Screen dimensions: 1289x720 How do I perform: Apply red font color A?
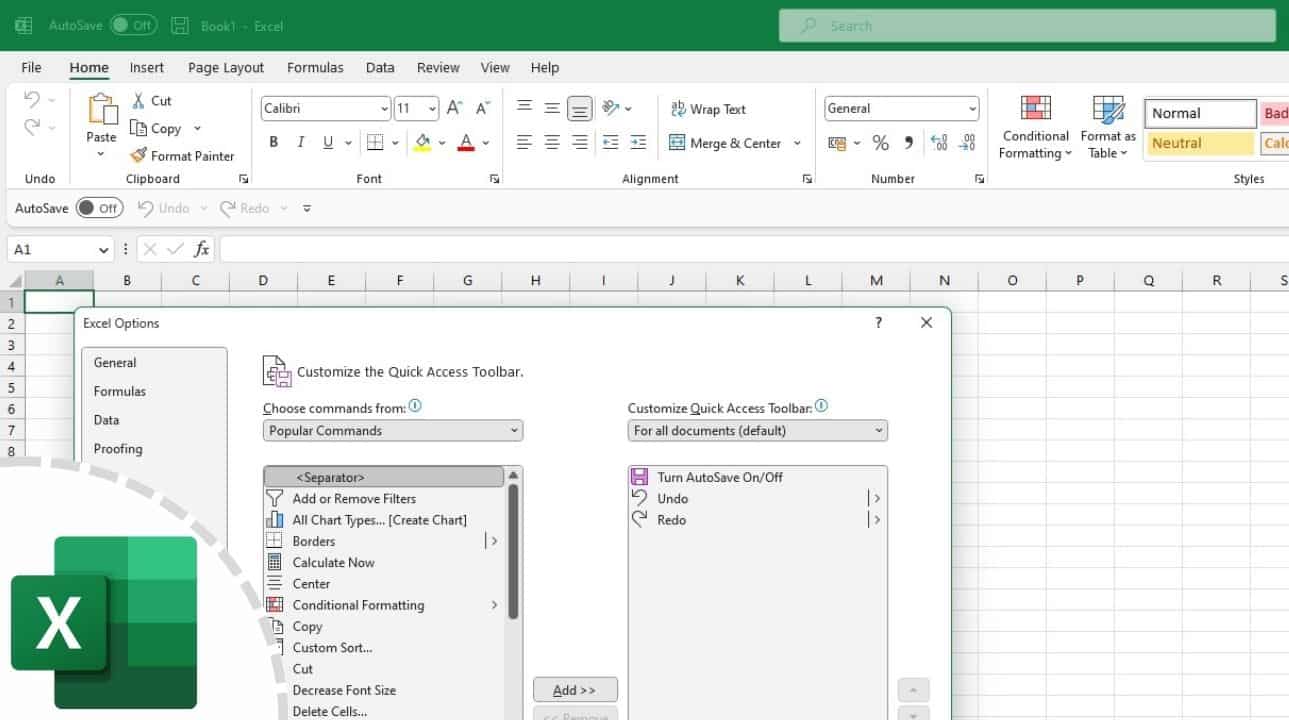465,143
